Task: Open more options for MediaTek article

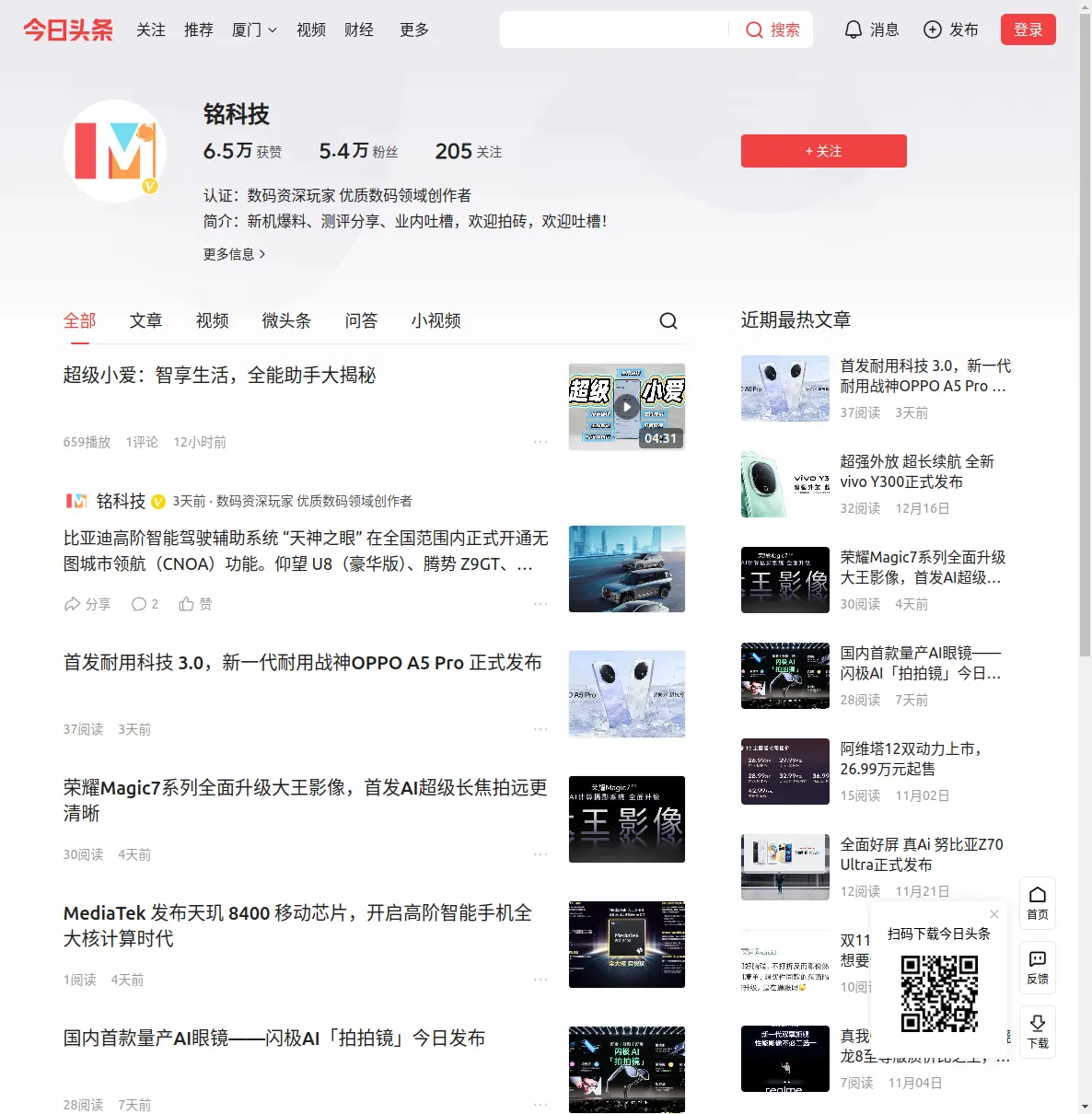Action: pos(540,980)
